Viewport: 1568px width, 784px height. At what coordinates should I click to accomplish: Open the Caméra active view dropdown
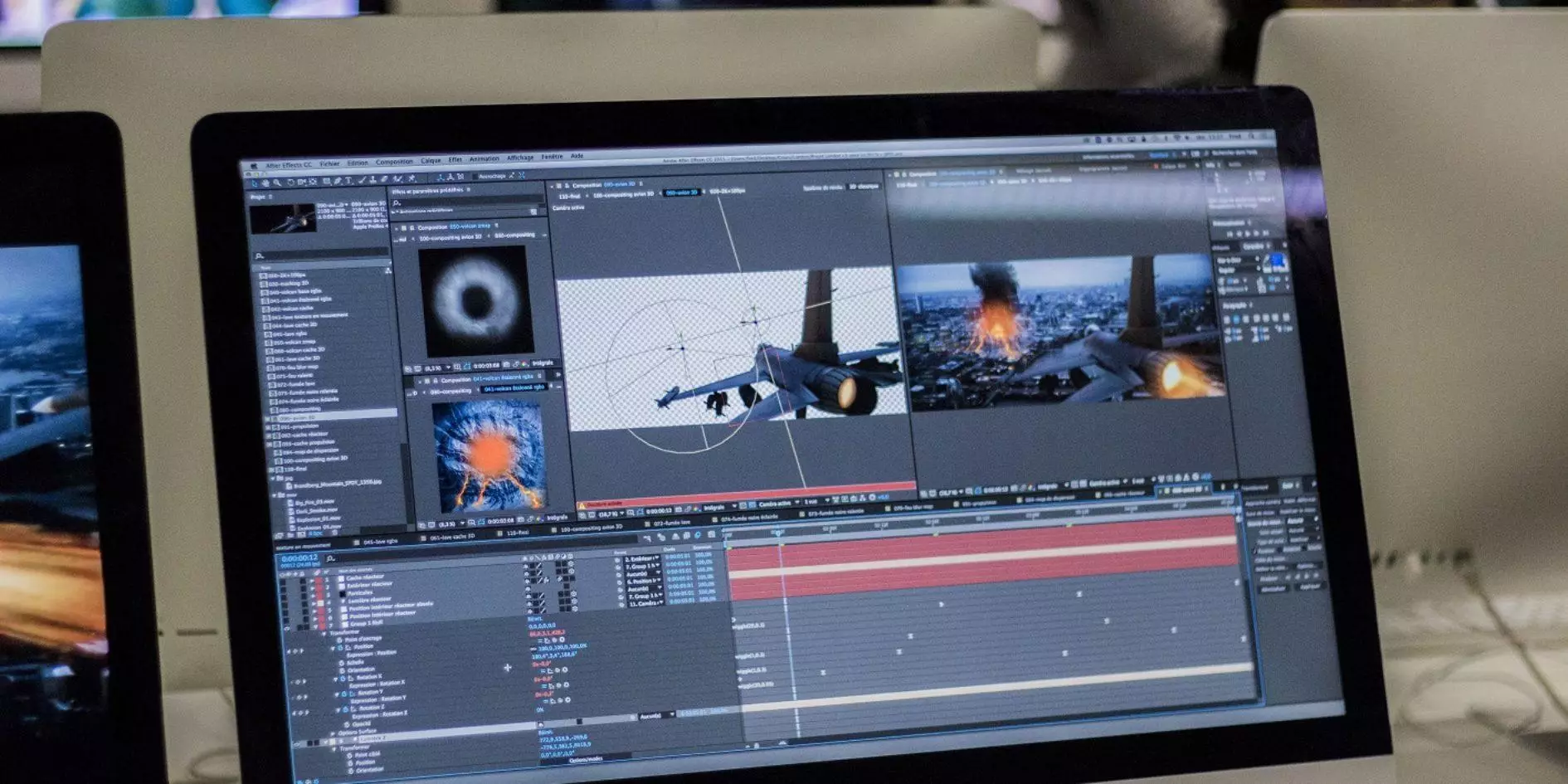tap(773, 504)
